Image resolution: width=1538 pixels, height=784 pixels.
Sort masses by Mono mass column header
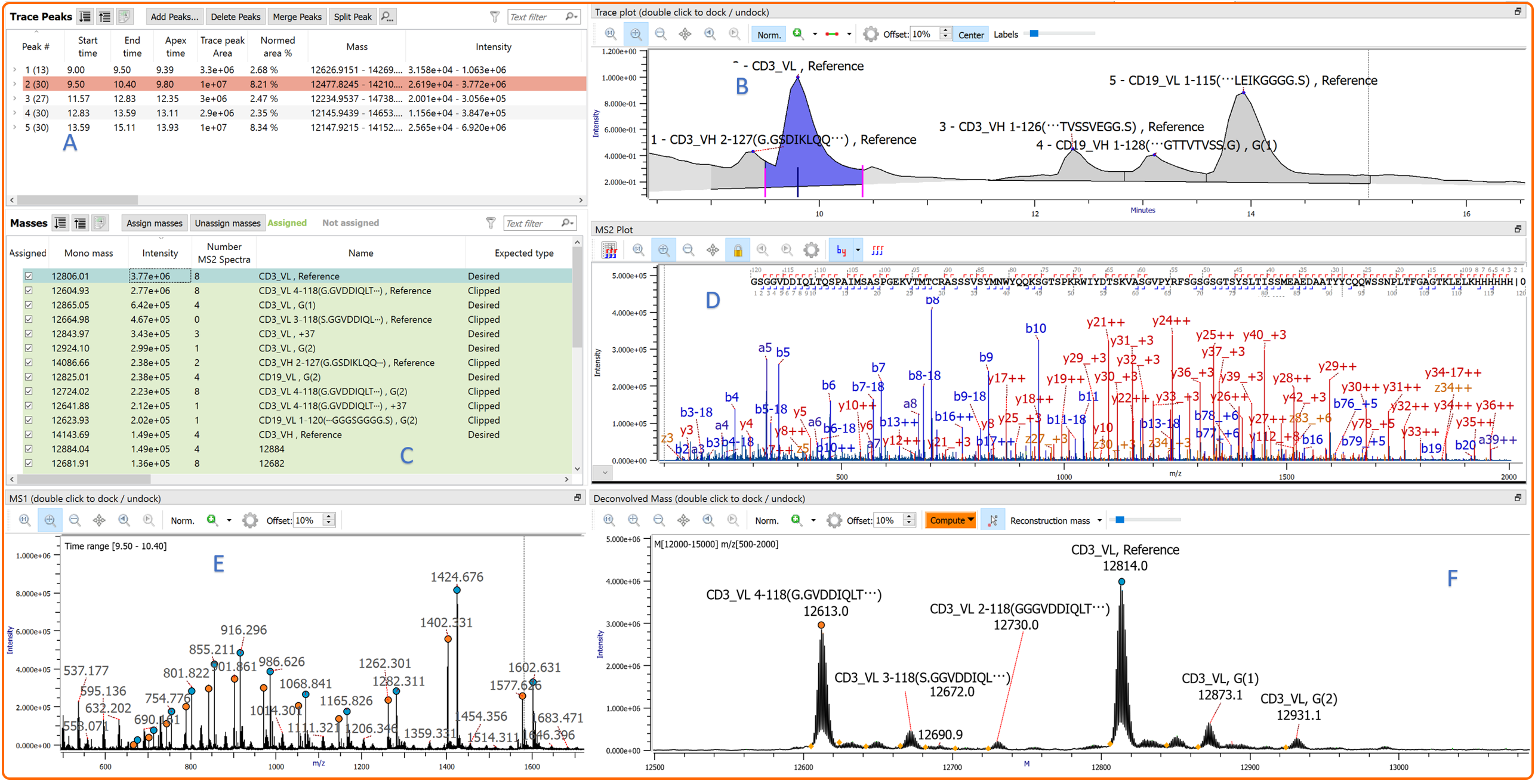88,253
